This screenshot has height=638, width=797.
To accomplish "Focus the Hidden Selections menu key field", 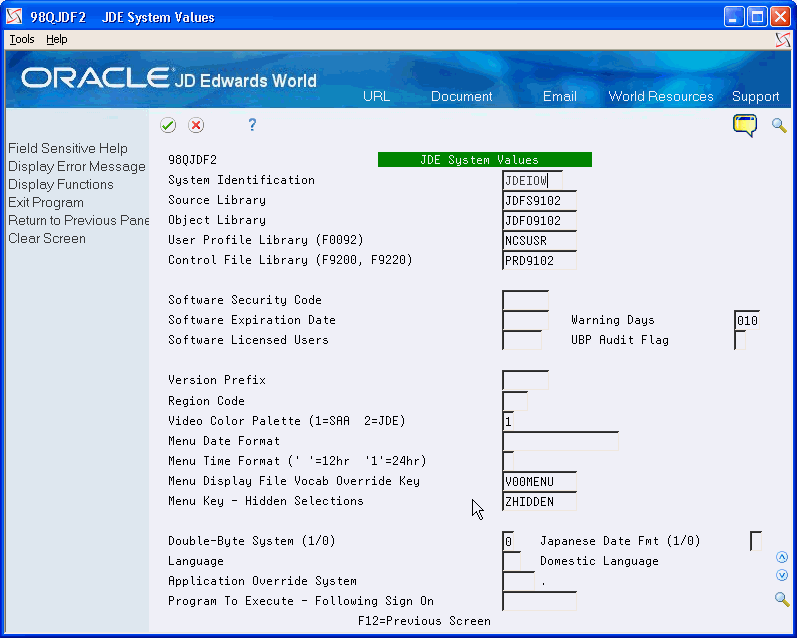I will point(539,501).
